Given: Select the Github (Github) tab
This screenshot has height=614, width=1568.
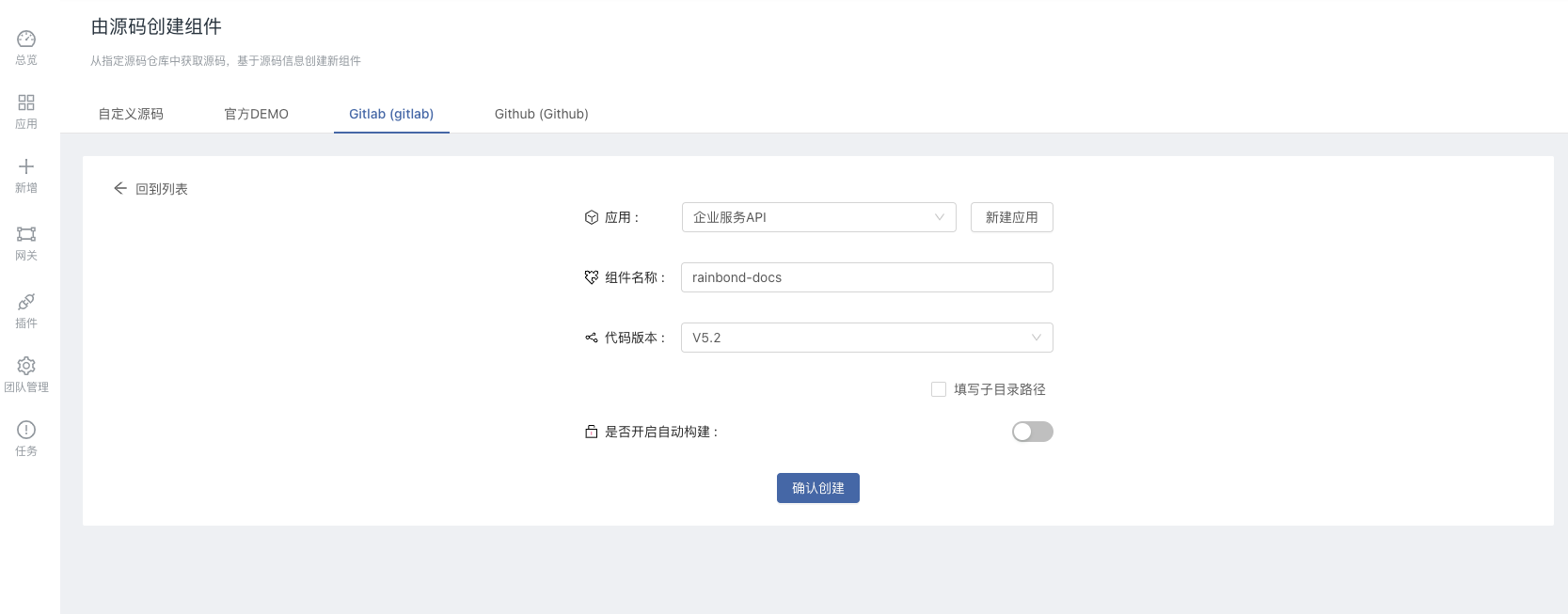Looking at the screenshot, I should (x=541, y=114).
